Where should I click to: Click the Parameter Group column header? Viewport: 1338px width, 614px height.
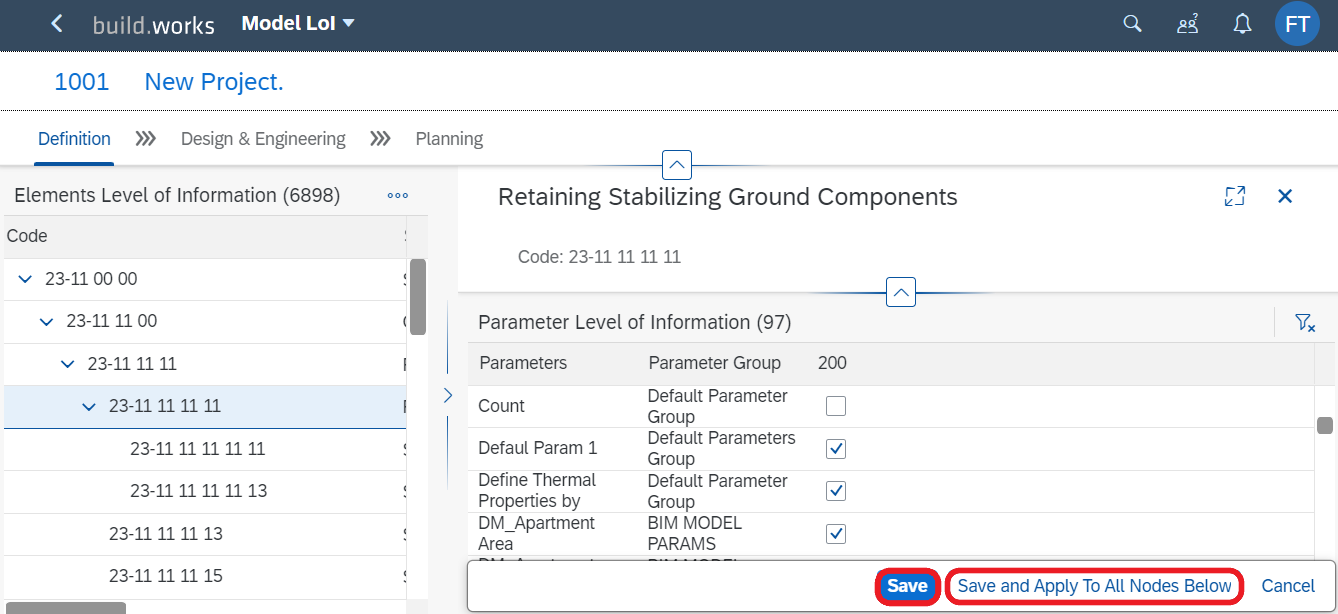pyautogui.click(x=715, y=363)
